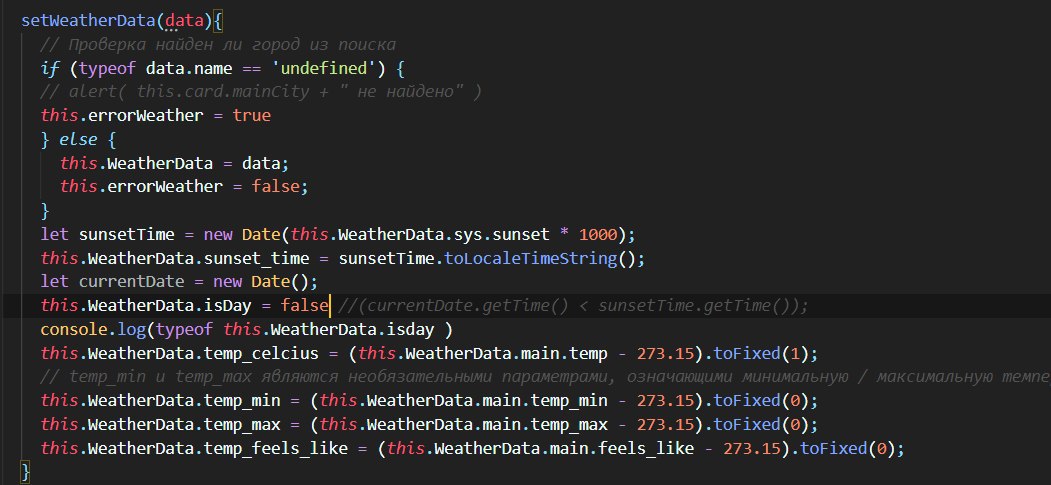
Task: Click the sunset_time property name
Action: [257, 258]
